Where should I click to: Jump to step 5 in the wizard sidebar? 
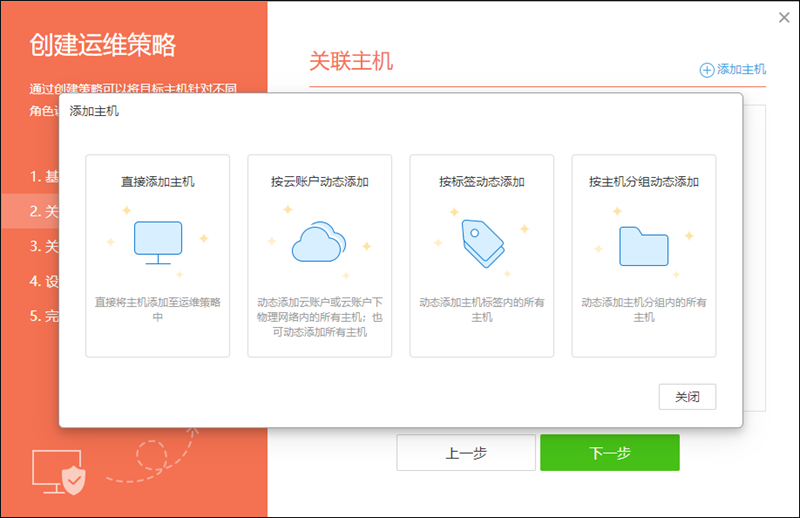pyautogui.click(x=44, y=316)
